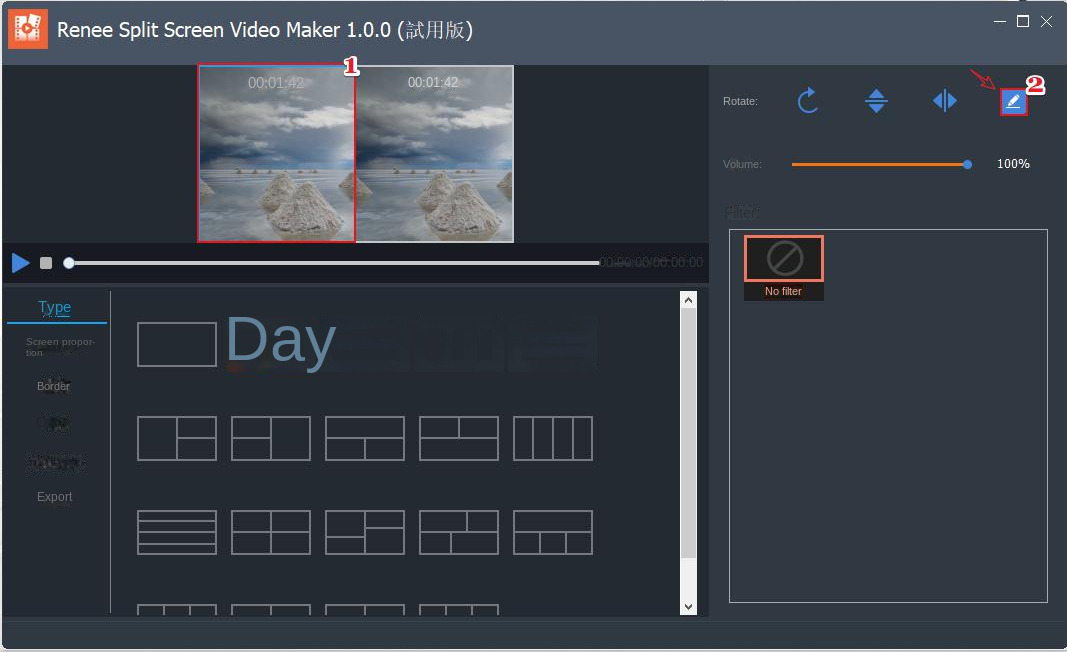Select the right video clip in preview

(435, 153)
